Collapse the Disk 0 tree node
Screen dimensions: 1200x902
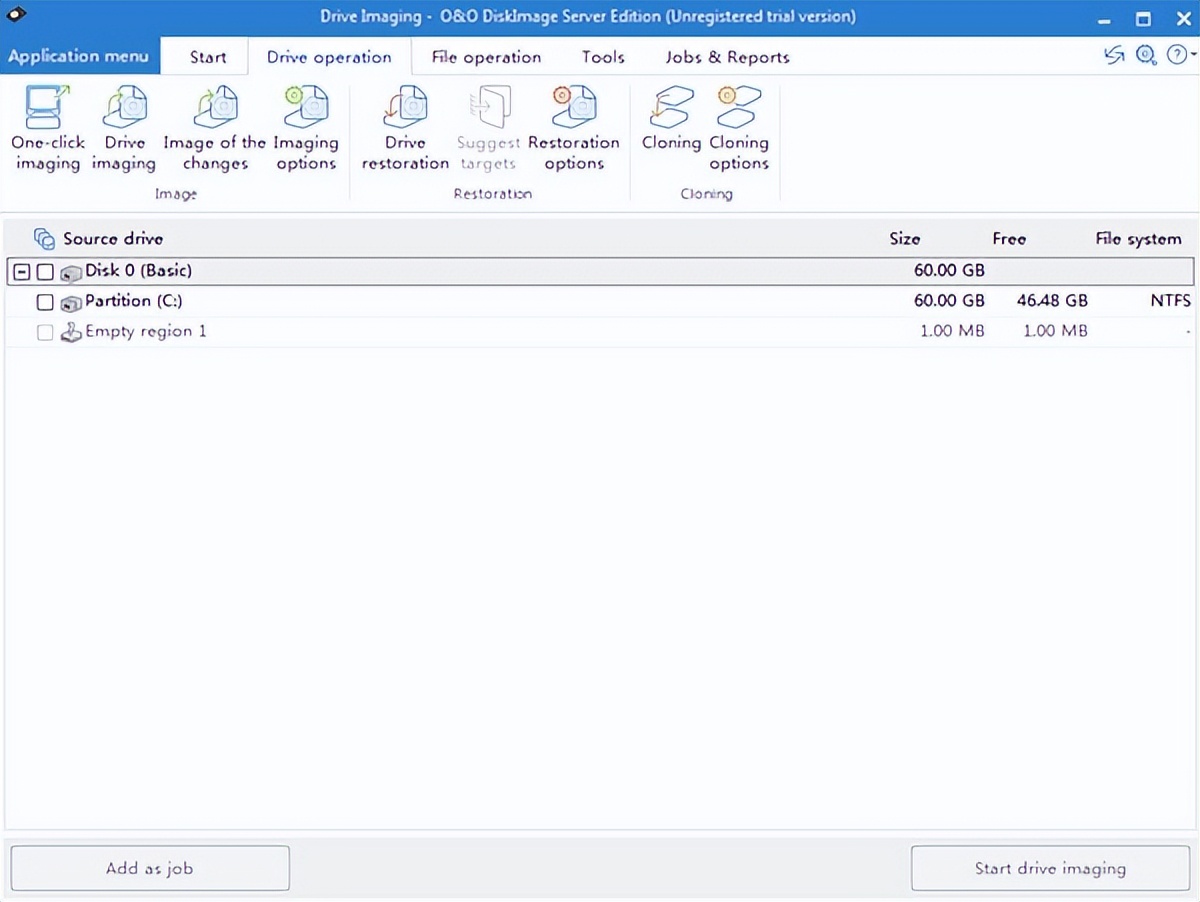tap(22, 272)
